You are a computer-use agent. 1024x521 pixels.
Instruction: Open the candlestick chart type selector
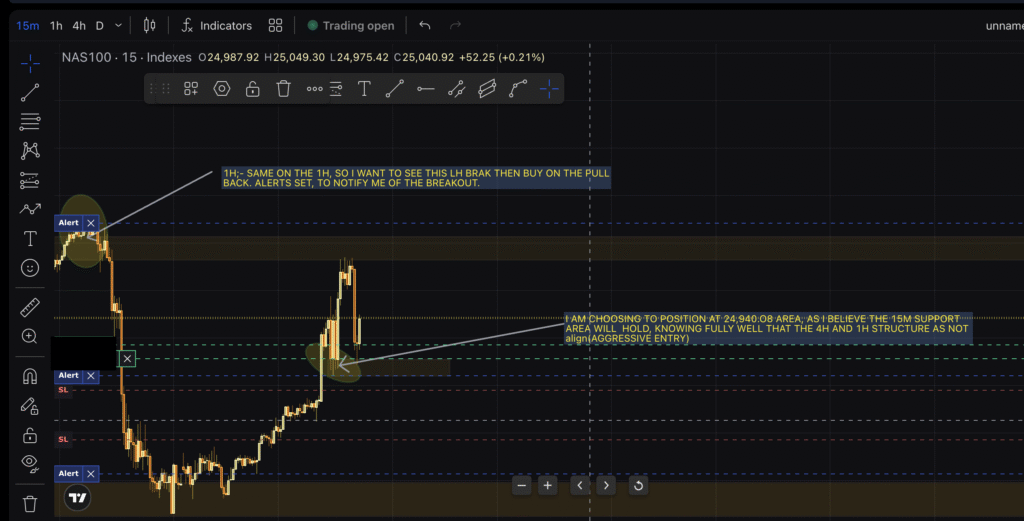coord(150,25)
